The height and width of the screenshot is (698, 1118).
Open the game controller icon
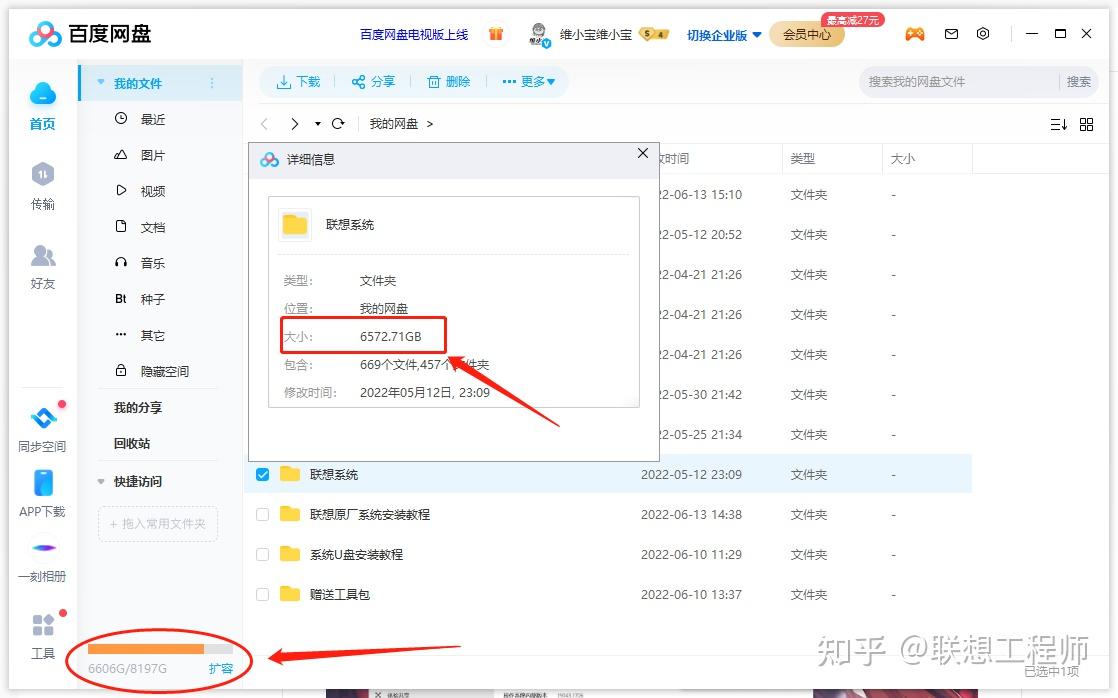pos(915,34)
